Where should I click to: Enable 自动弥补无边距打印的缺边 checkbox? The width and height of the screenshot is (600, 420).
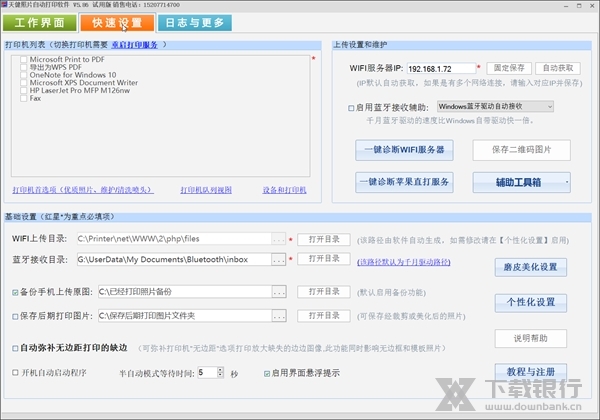(15, 348)
